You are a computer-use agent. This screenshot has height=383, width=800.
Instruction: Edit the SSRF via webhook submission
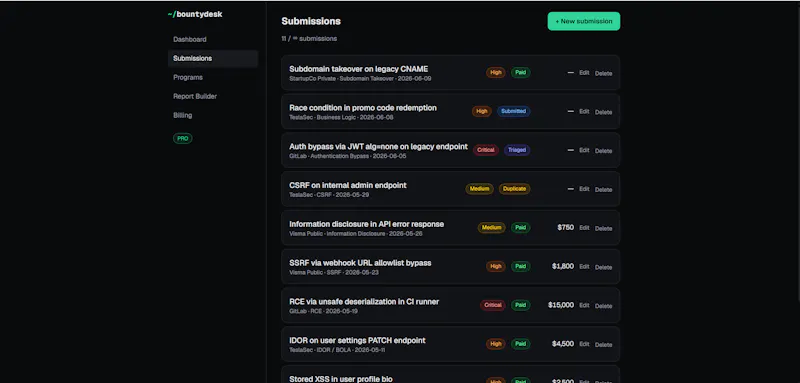tap(584, 267)
